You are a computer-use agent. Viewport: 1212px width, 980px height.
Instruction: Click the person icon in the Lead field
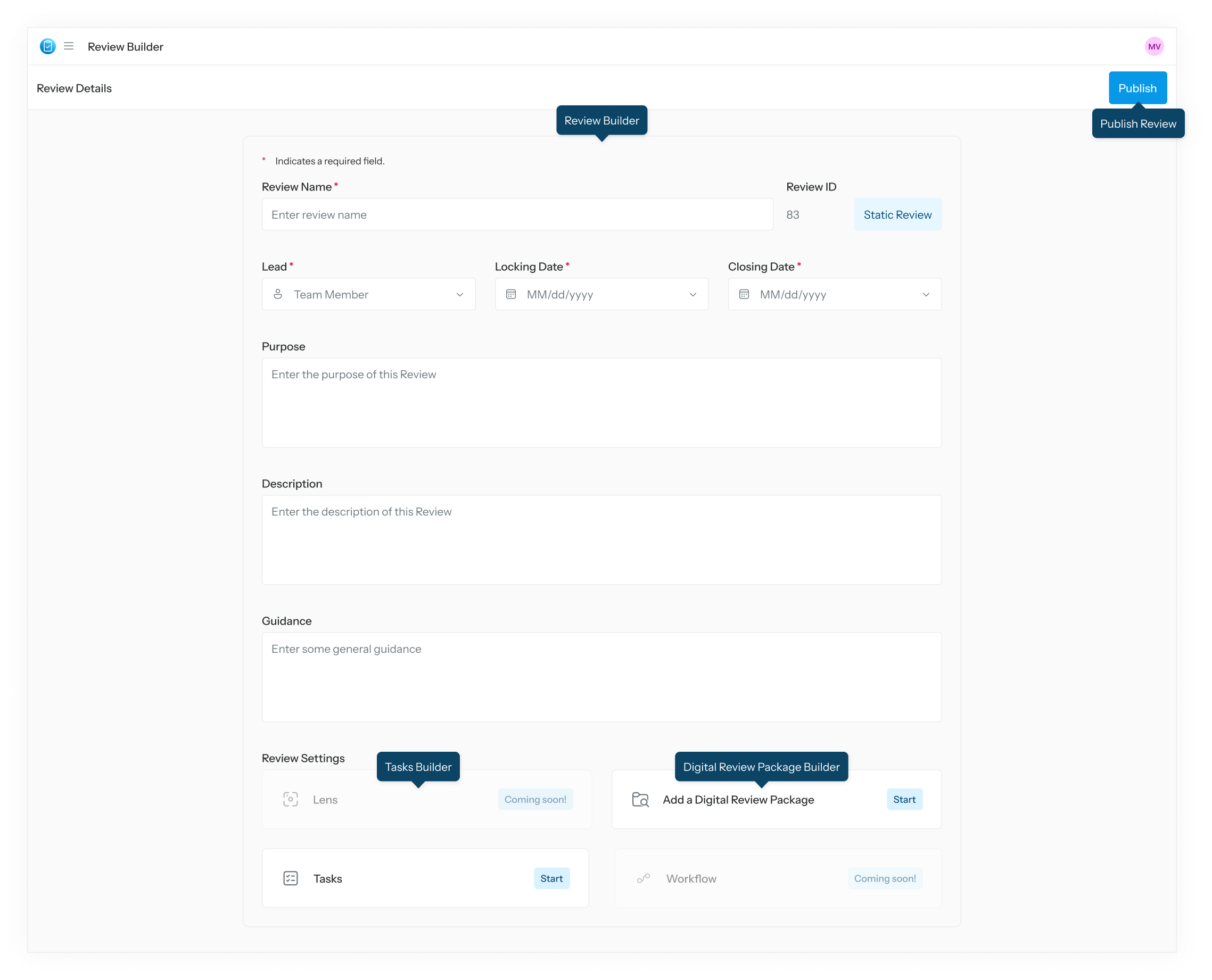(278, 294)
